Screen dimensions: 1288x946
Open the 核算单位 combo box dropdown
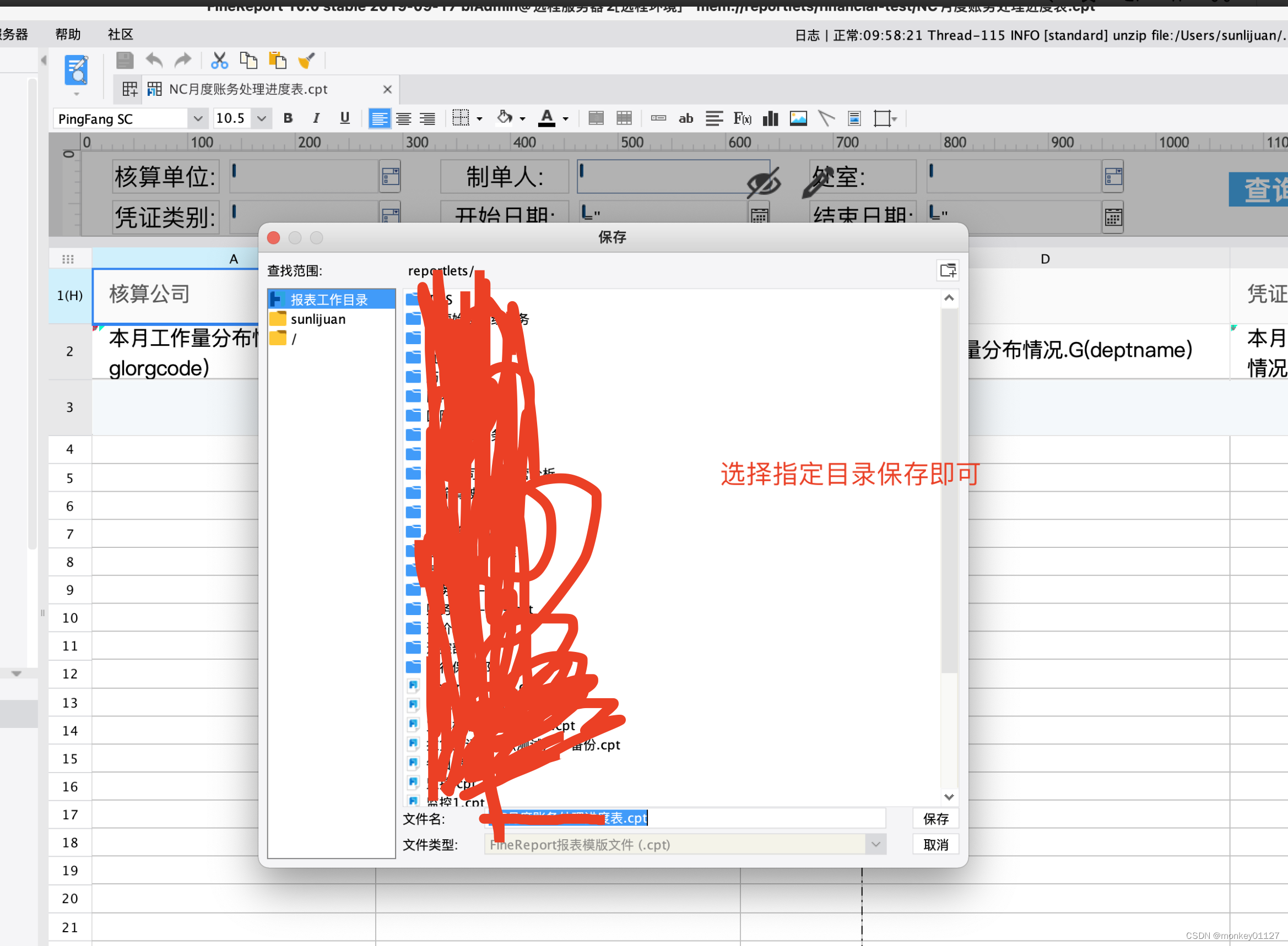(390, 176)
